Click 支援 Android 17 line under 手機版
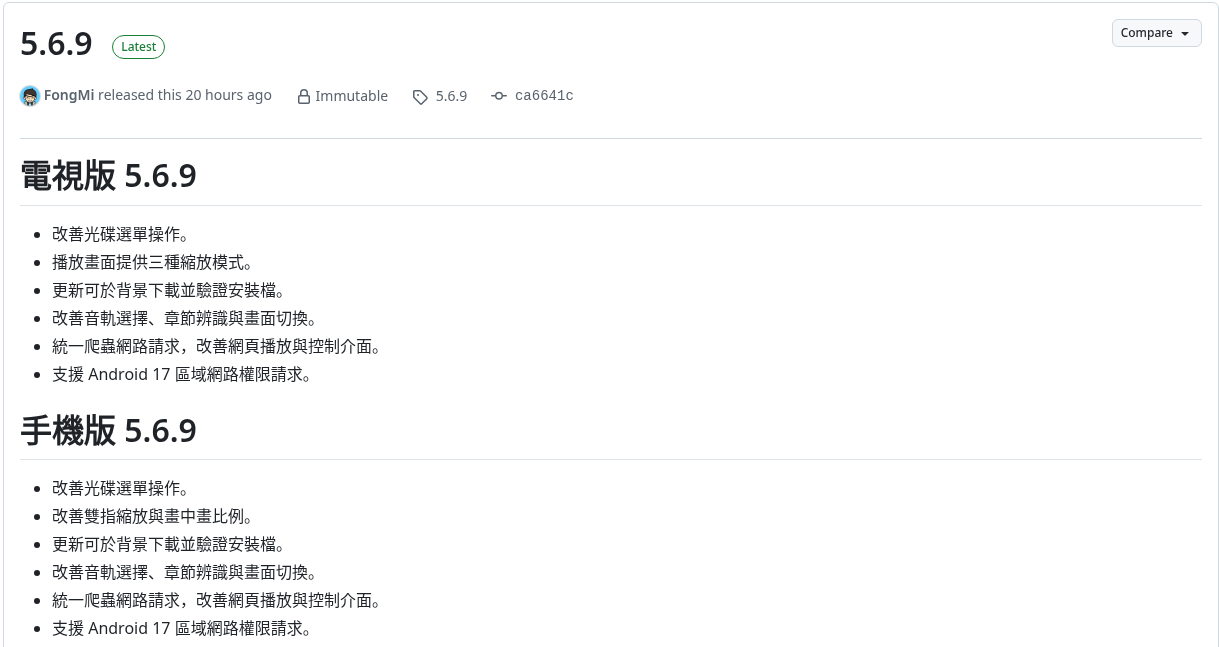1219x647 pixels. click(182, 628)
